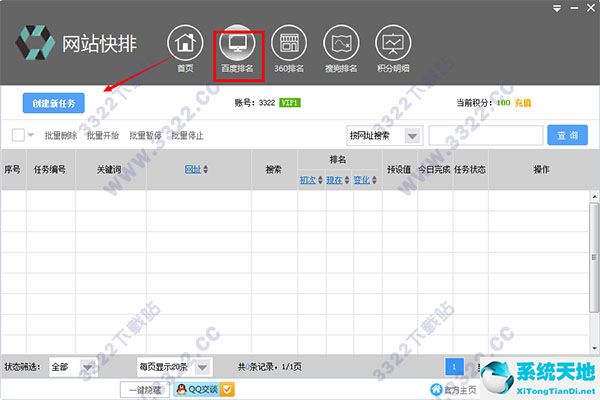The width and height of the screenshot is (600, 400).
Task: Click the 操作 column header
Action: [x=541, y=169]
